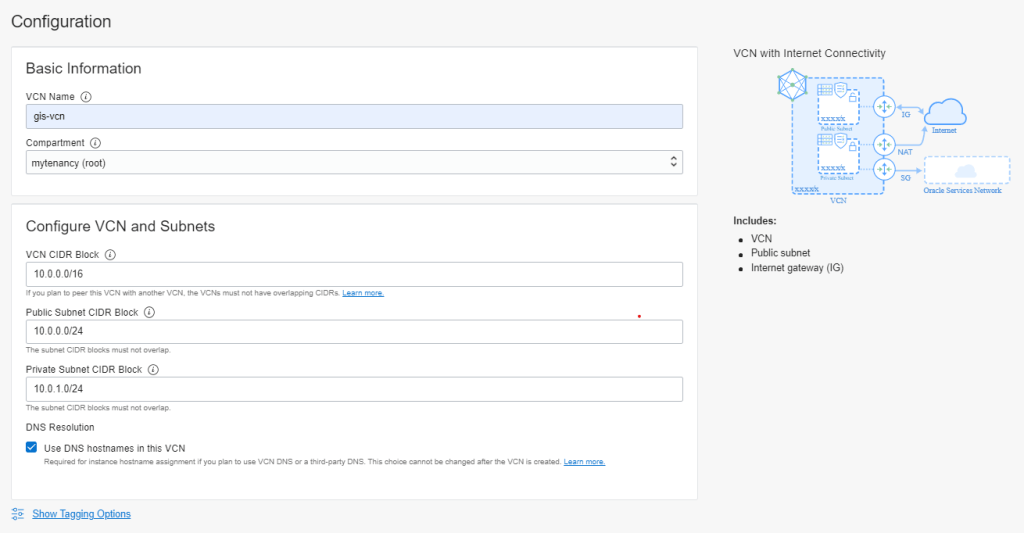The image size is (1024, 533).
Task: Click the VCN CIDR Block field 10.0.0.0/16
Action: [354, 274]
